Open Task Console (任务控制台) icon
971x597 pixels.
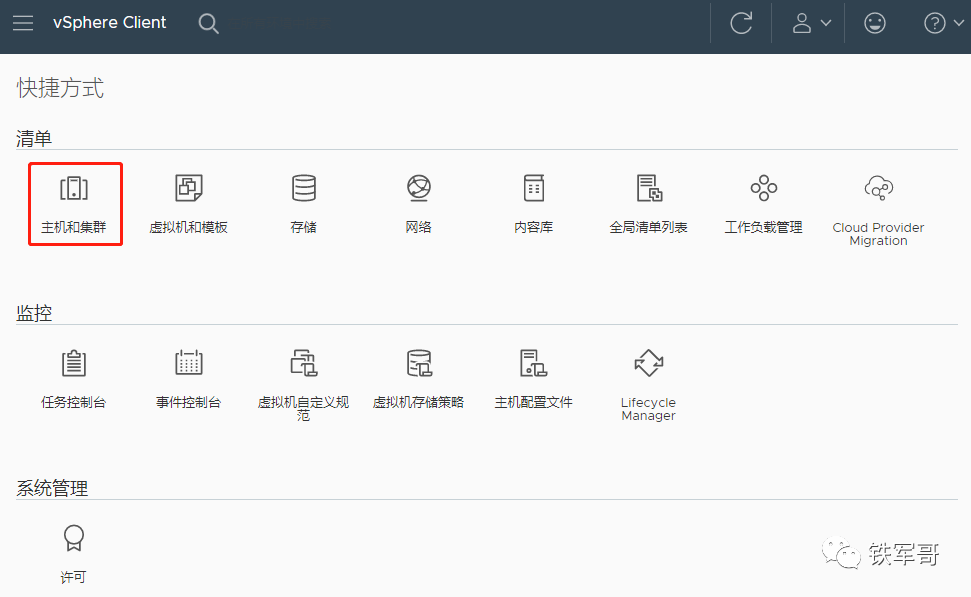click(x=74, y=364)
